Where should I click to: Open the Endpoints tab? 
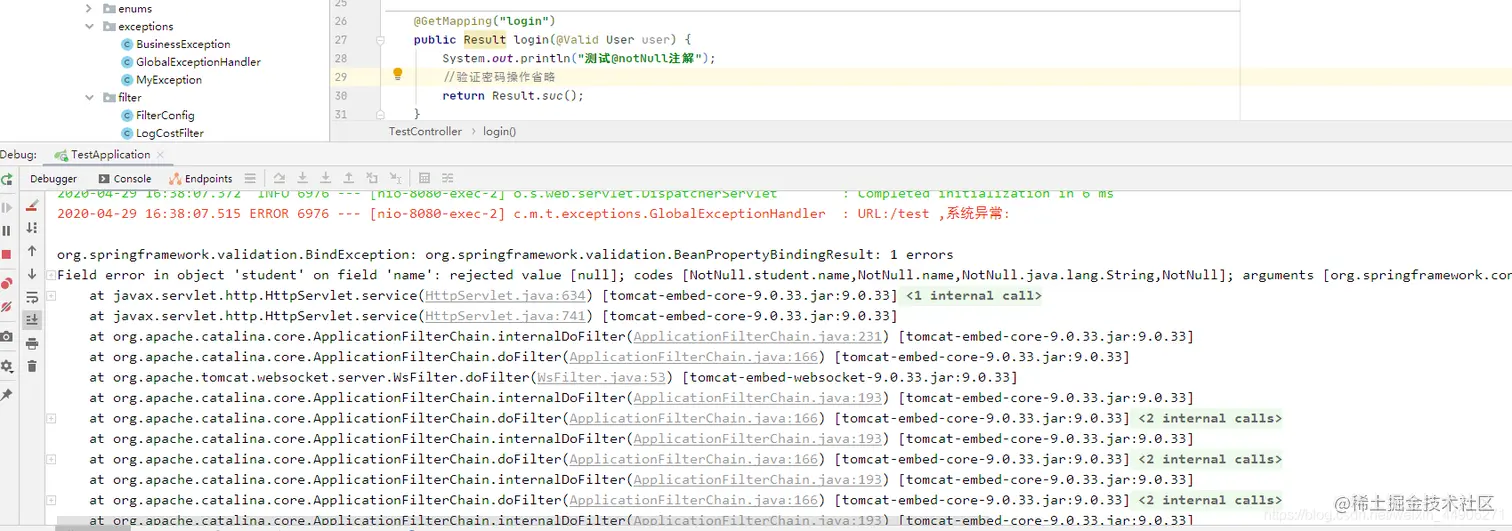[200, 179]
